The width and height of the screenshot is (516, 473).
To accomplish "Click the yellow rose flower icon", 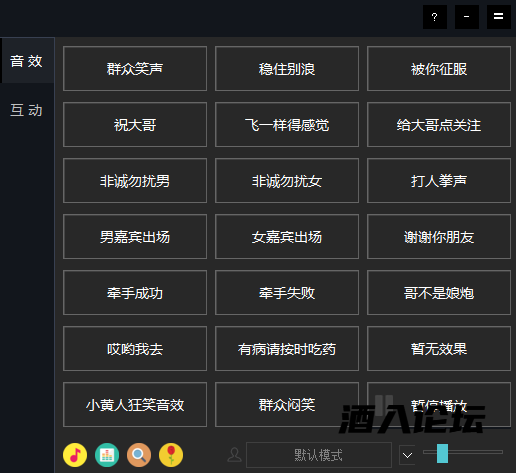I will point(171,455).
